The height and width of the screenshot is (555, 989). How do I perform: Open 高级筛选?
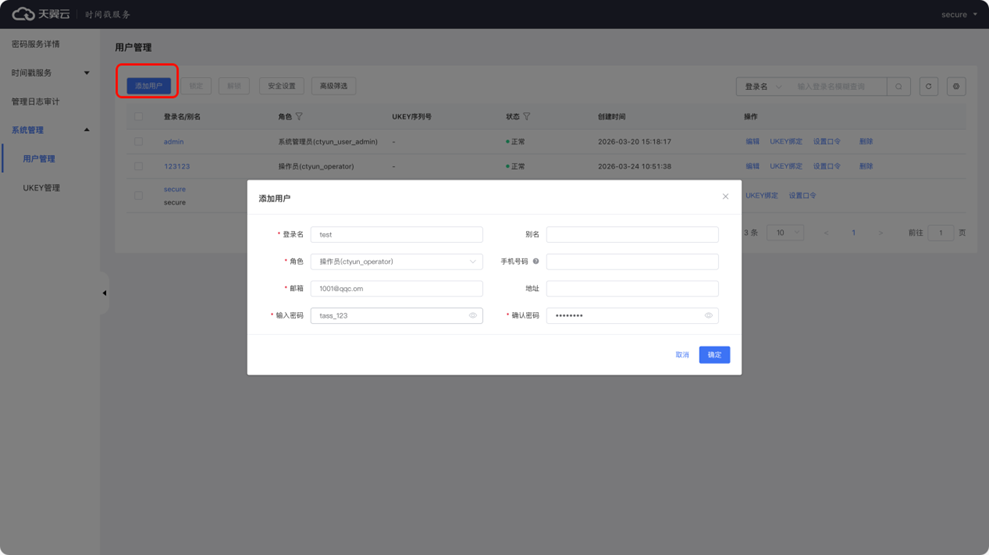pos(334,86)
